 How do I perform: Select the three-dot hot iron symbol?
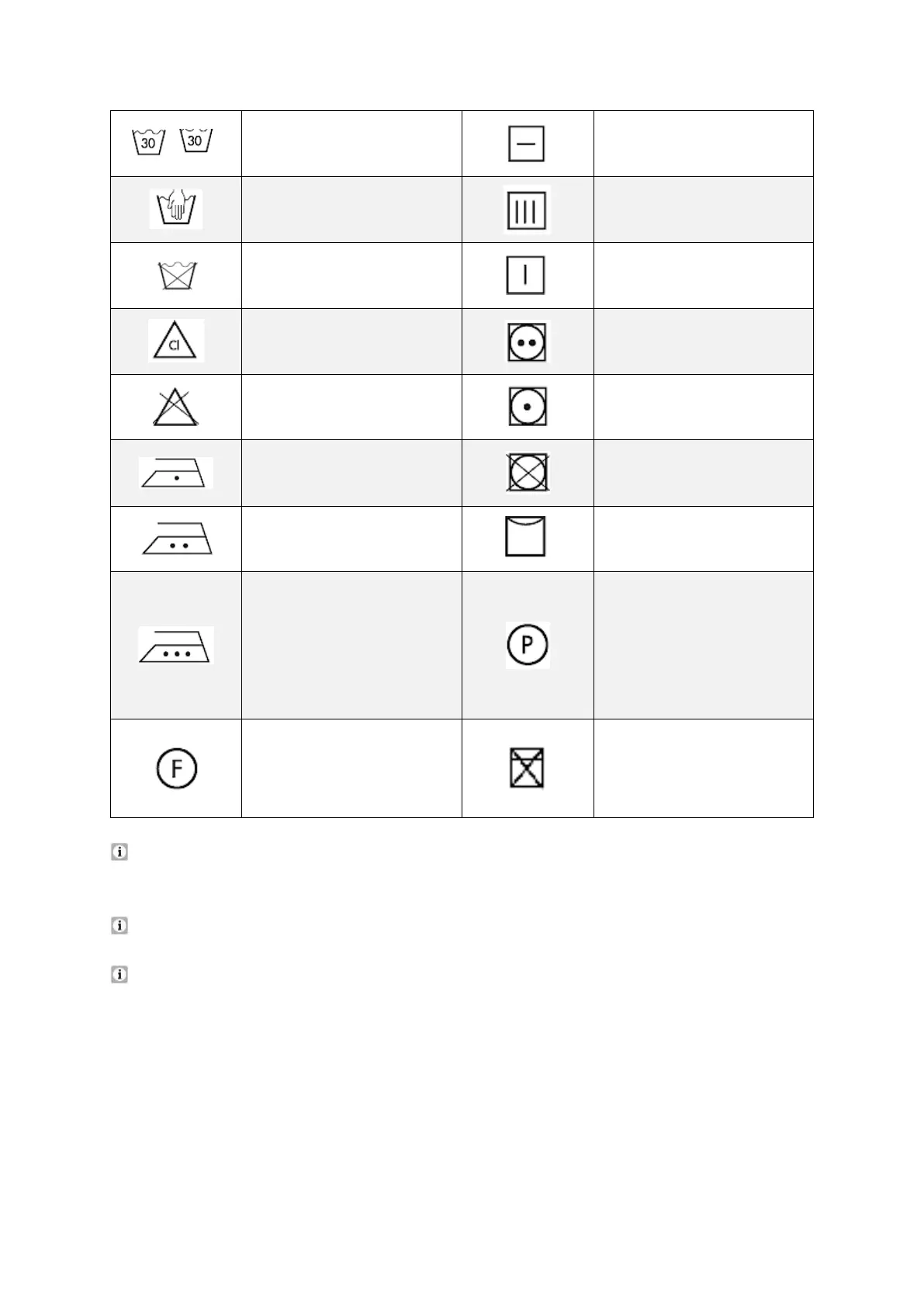point(176,645)
